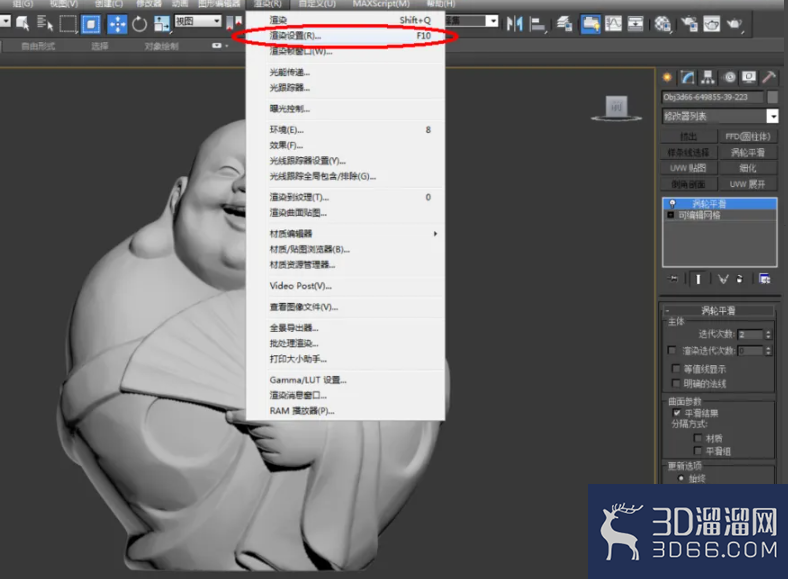The height and width of the screenshot is (579, 788).
Task: Open Configure Modifier Sets icon
Action: [x=764, y=279]
